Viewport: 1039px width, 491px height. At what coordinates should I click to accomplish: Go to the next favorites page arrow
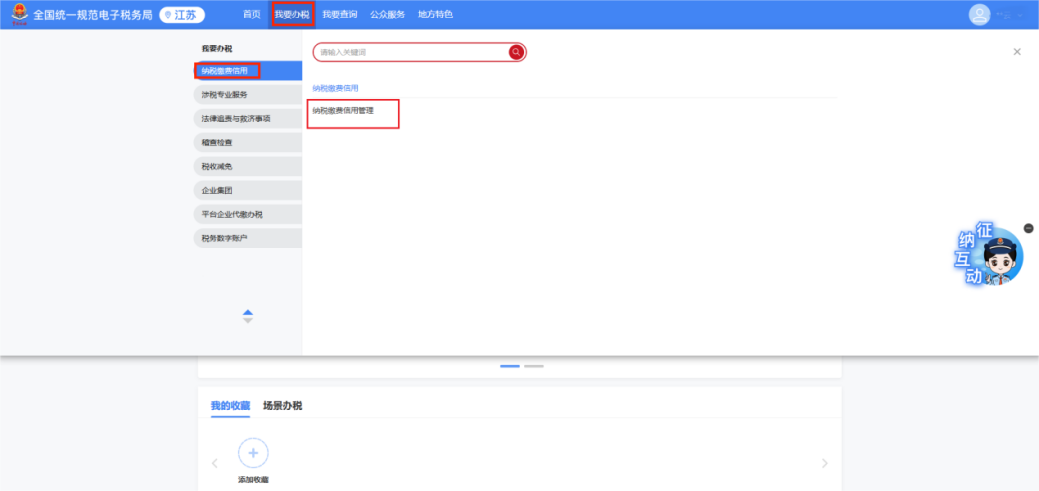pyautogui.click(x=824, y=463)
